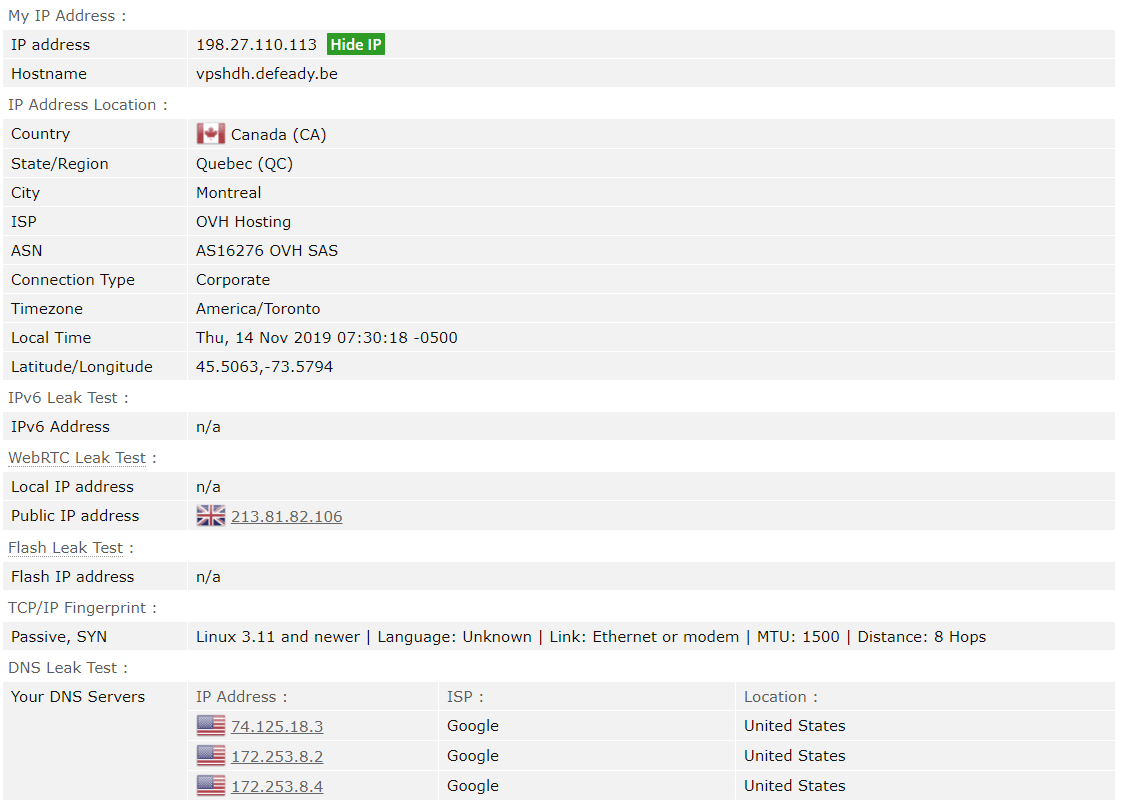Viewport: 1126px width, 800px height.
Task: Open the 172.253.8.2 DNS server link
Action: (x=276, y=756)
